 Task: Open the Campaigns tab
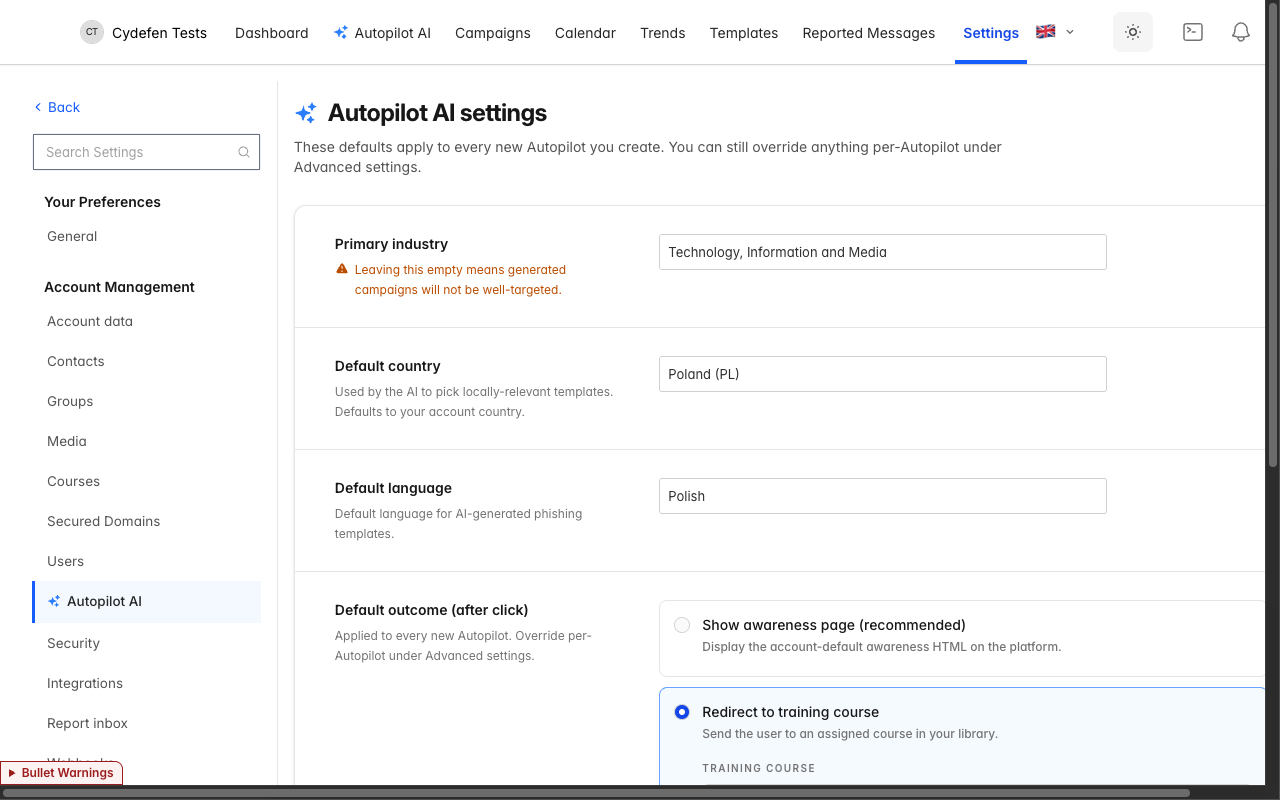(x=492, y=33)
